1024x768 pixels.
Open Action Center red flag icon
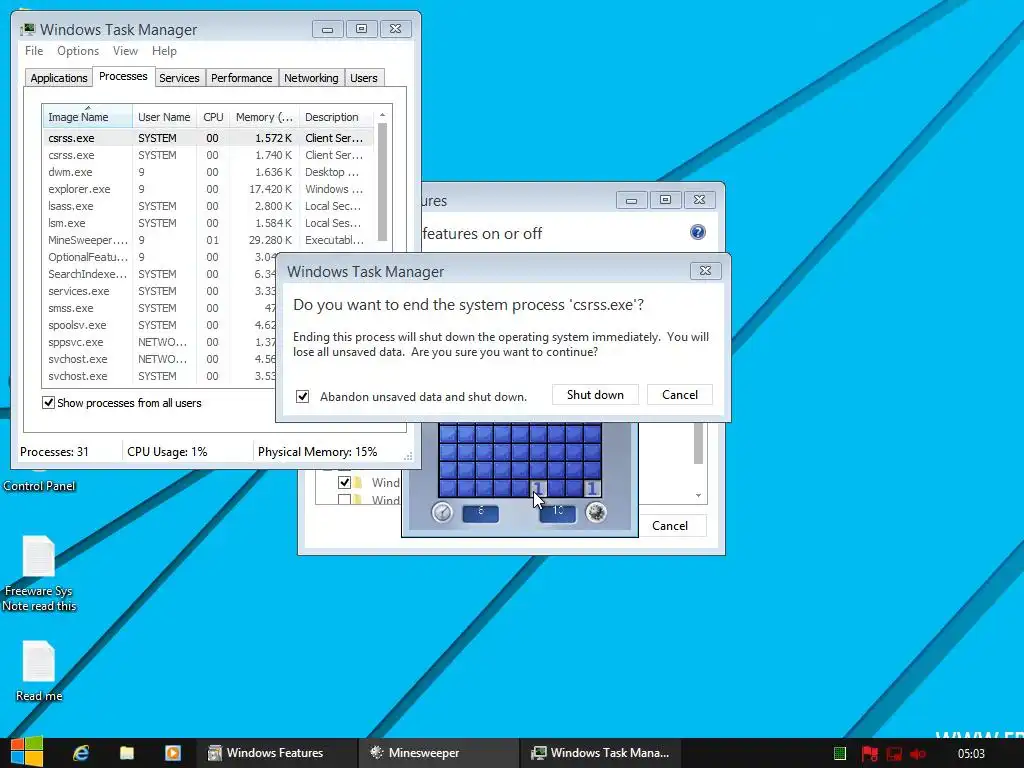[x=869, y=754]
